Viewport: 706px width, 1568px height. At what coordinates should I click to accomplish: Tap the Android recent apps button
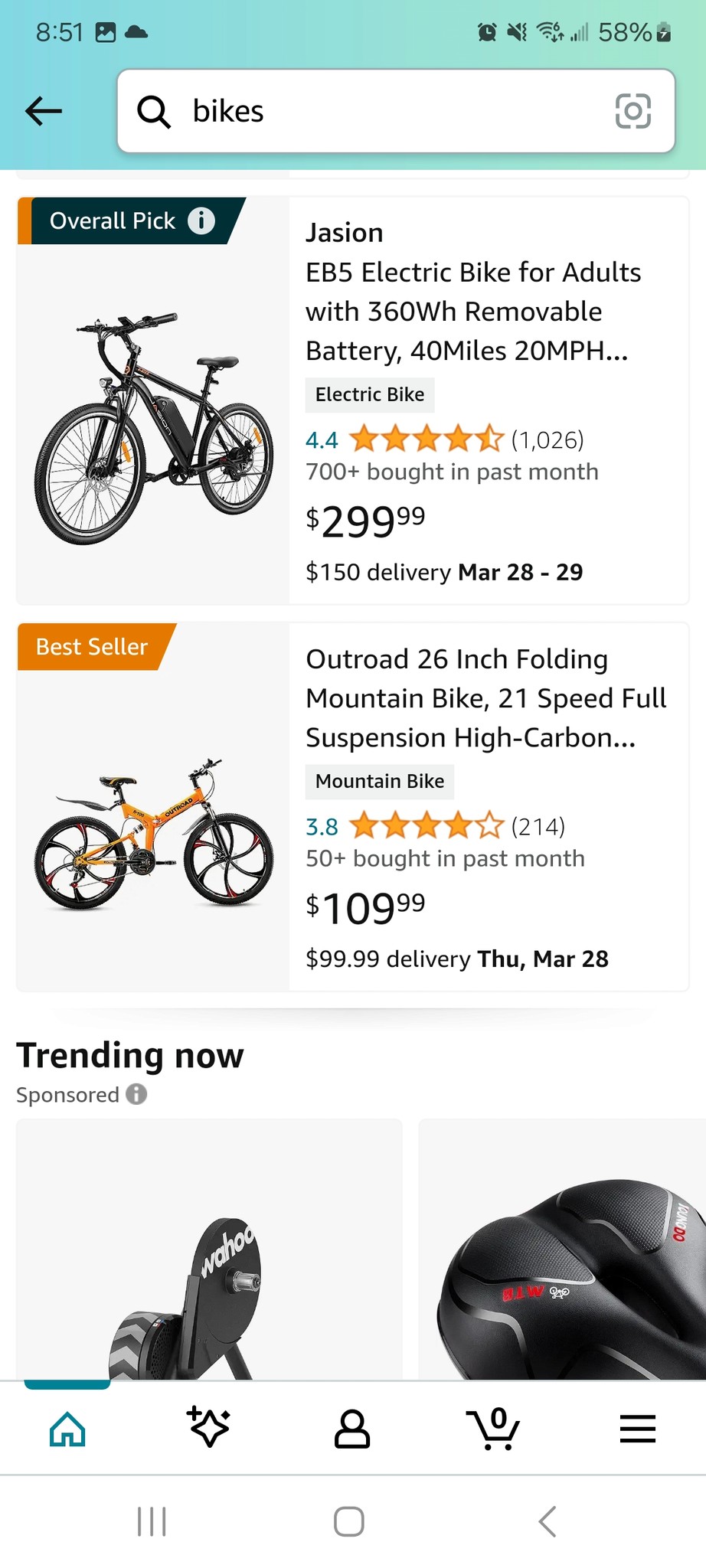tap(152, 1521)
